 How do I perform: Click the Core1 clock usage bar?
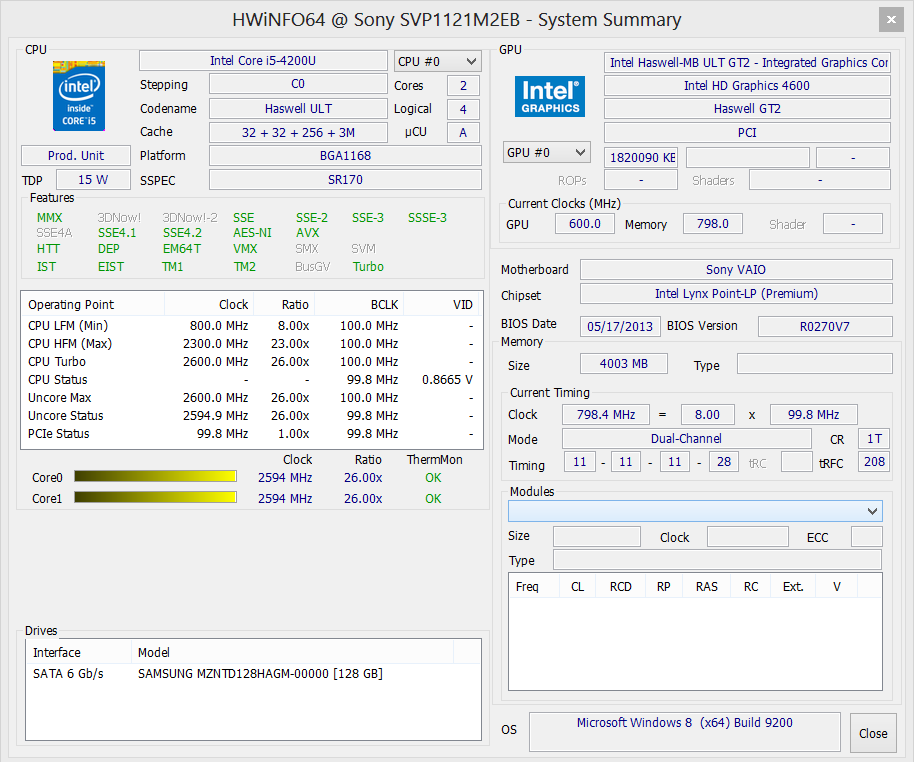click(155, 497)
